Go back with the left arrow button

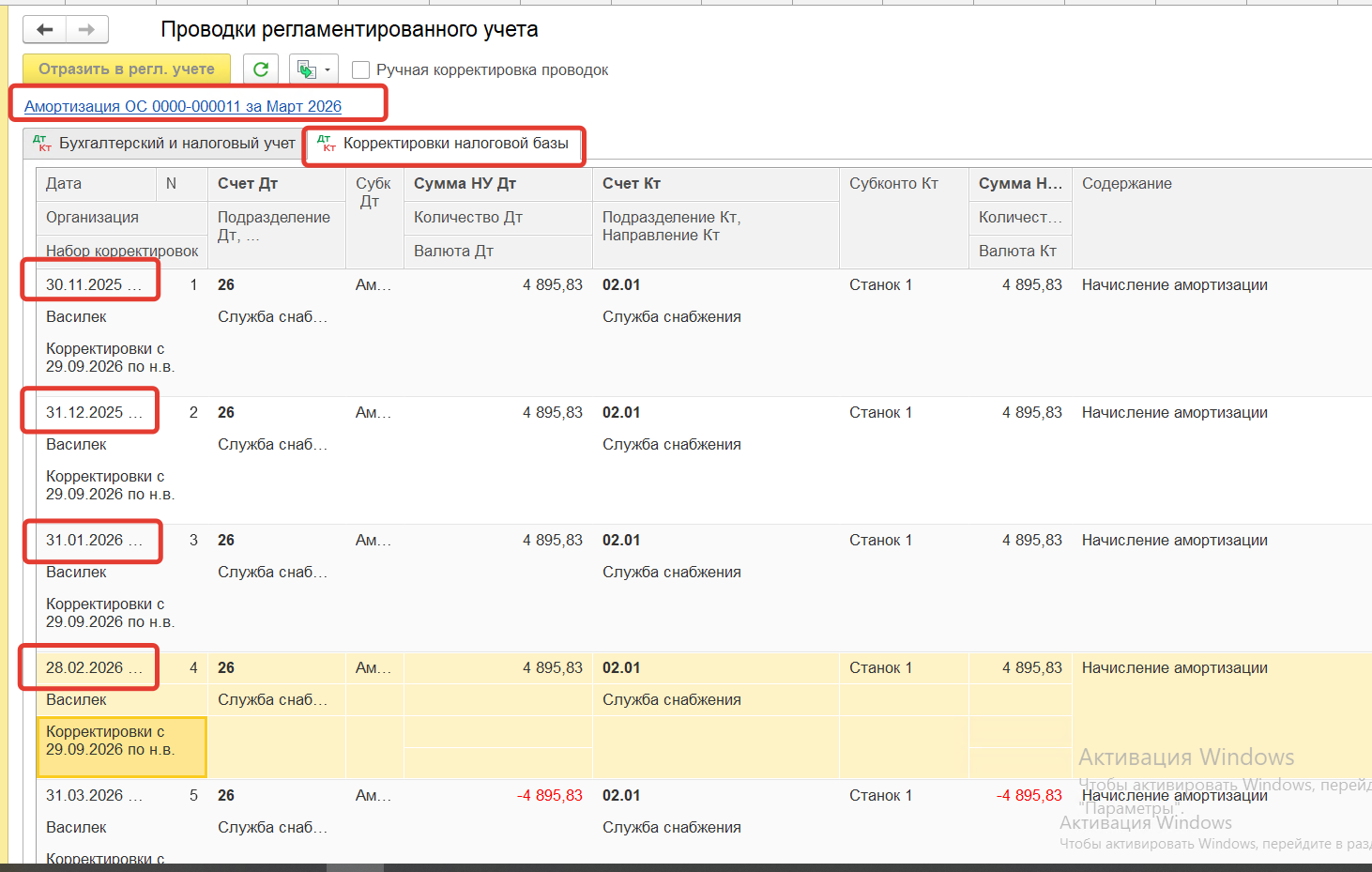click(x=45, y=30)
